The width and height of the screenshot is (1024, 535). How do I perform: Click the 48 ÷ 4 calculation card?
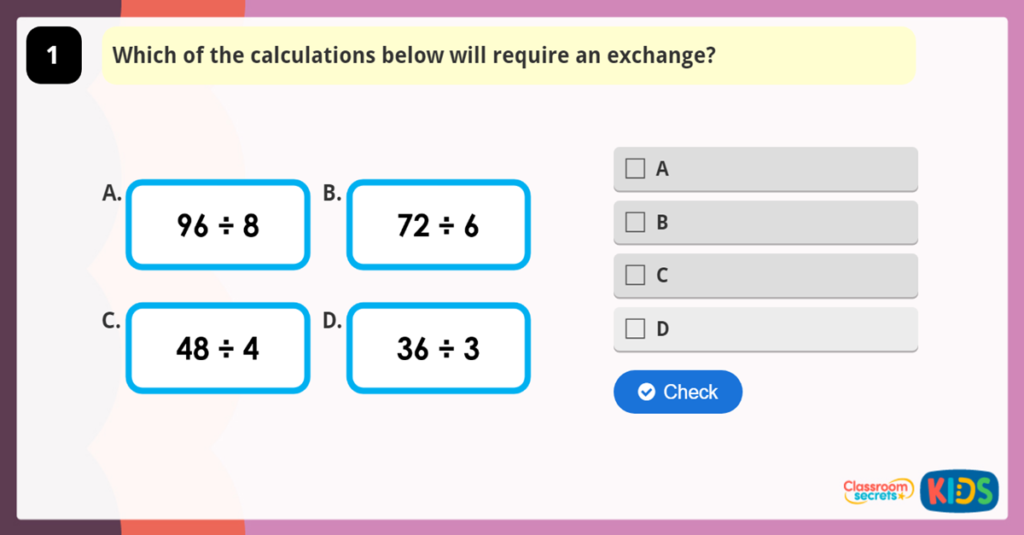pyautogui.click(x=218, y=348)
